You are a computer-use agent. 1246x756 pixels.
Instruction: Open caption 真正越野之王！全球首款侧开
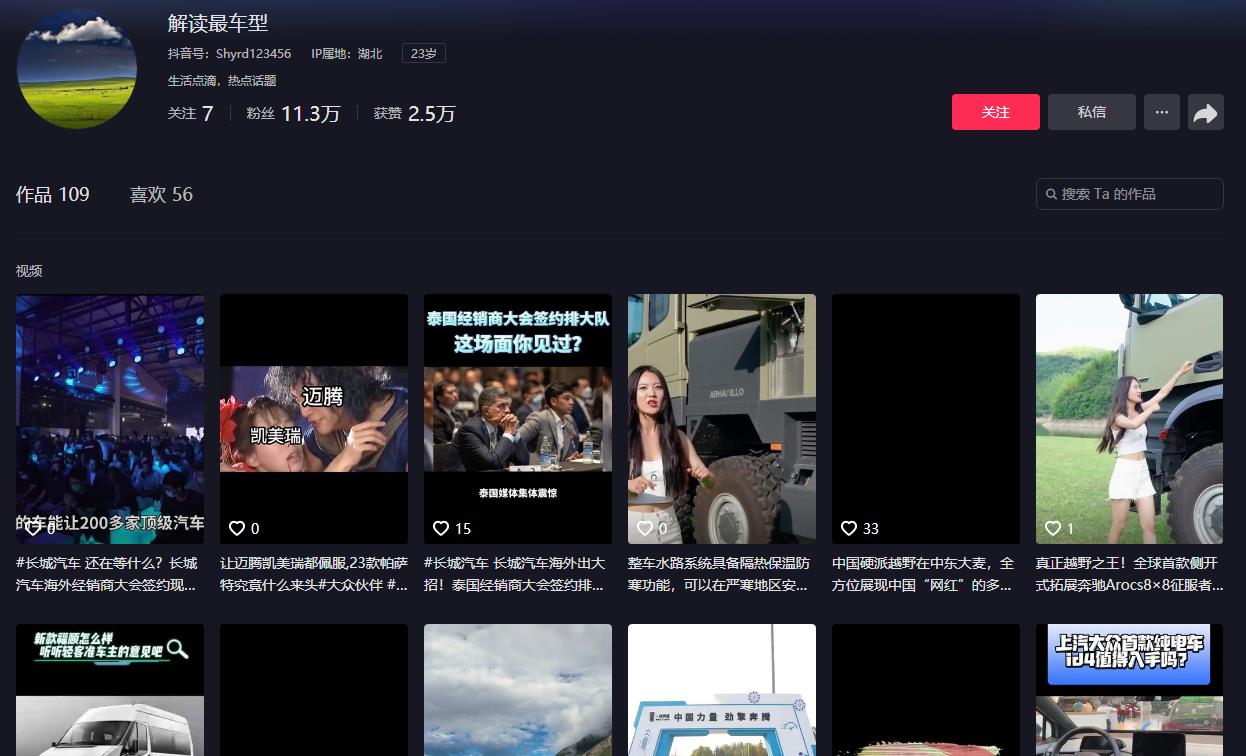point(1129,574)
